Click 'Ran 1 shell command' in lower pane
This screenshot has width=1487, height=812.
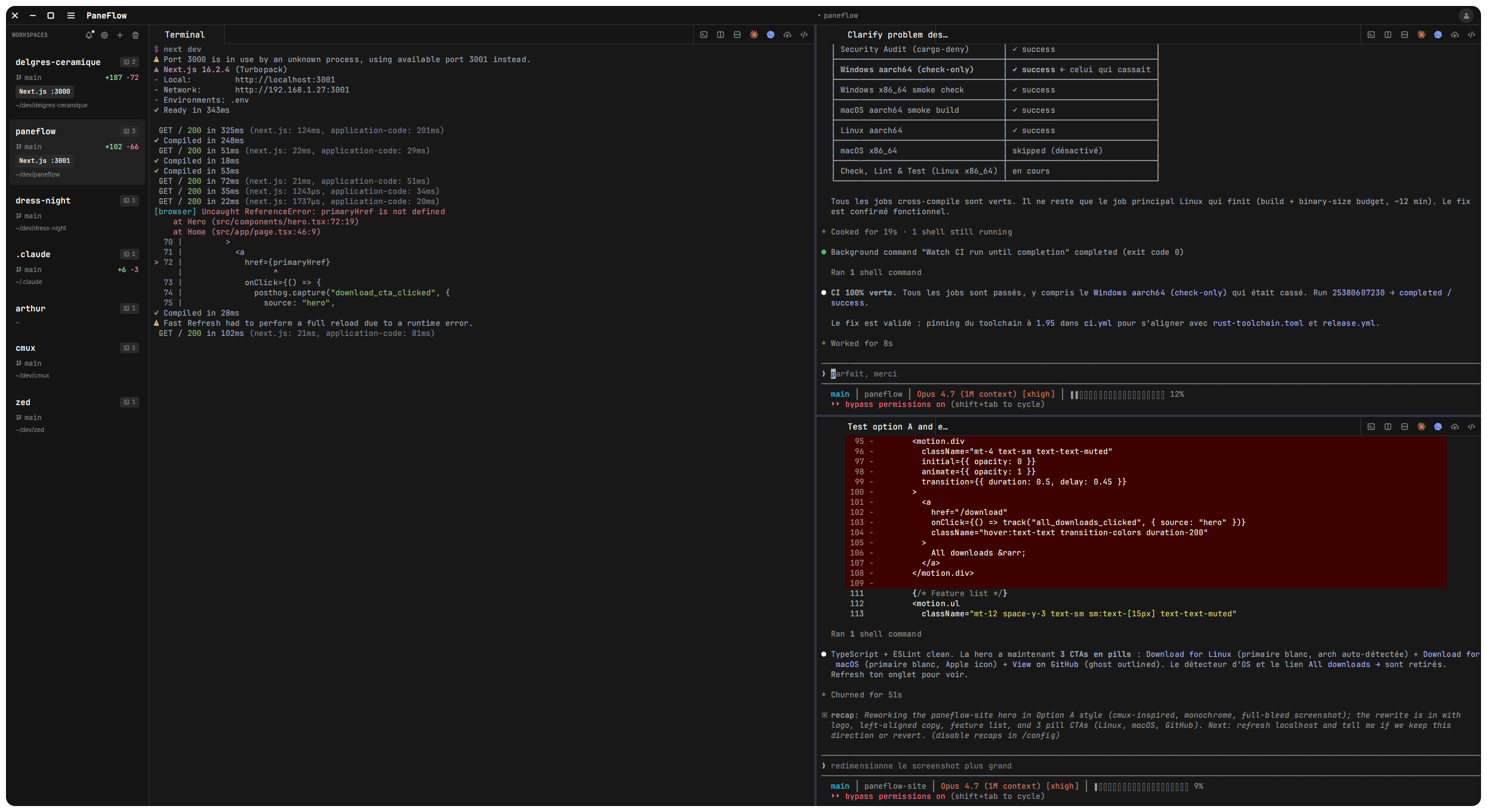(x=876, y=634)
